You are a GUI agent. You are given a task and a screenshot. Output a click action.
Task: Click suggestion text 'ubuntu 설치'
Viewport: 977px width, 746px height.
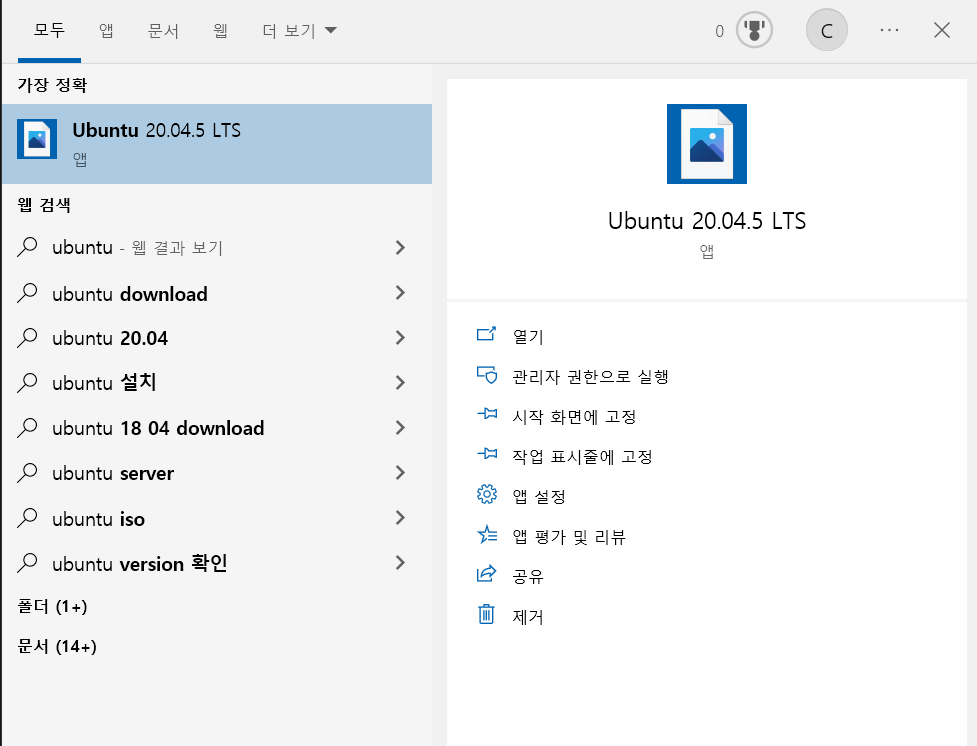(x=104, y=383)
